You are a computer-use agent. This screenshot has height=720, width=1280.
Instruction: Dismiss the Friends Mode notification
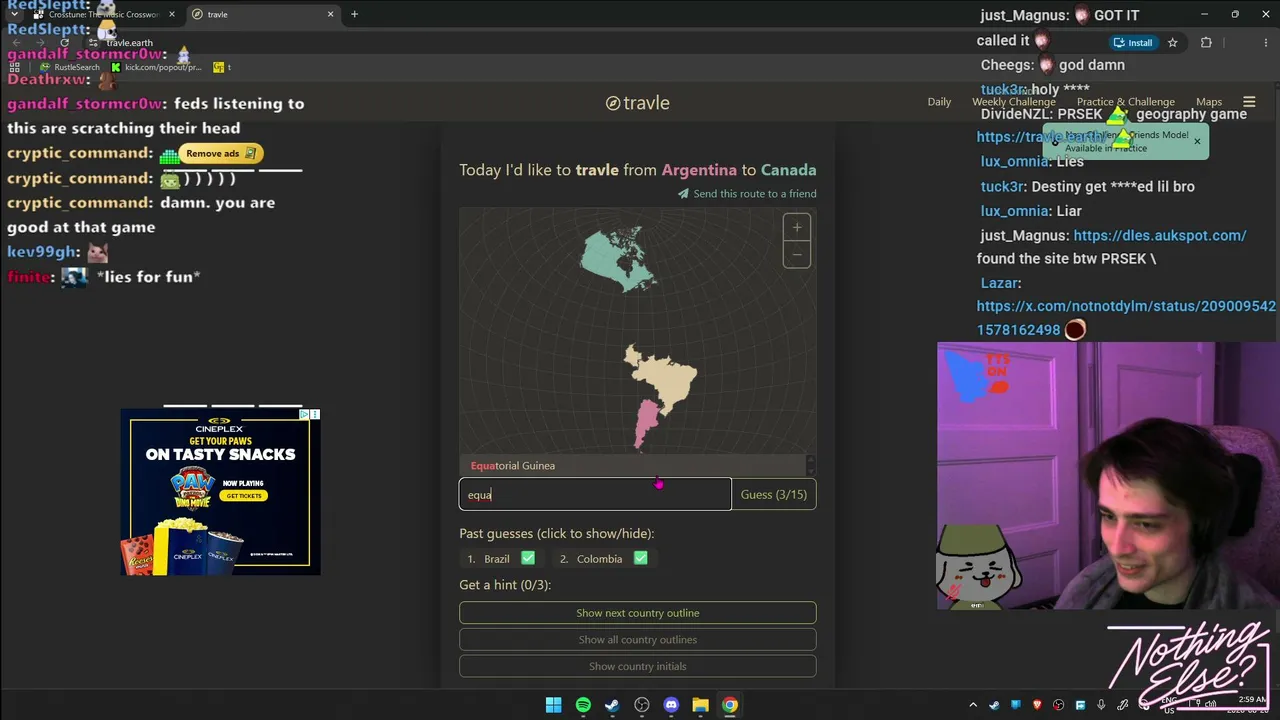(1197, 142)
